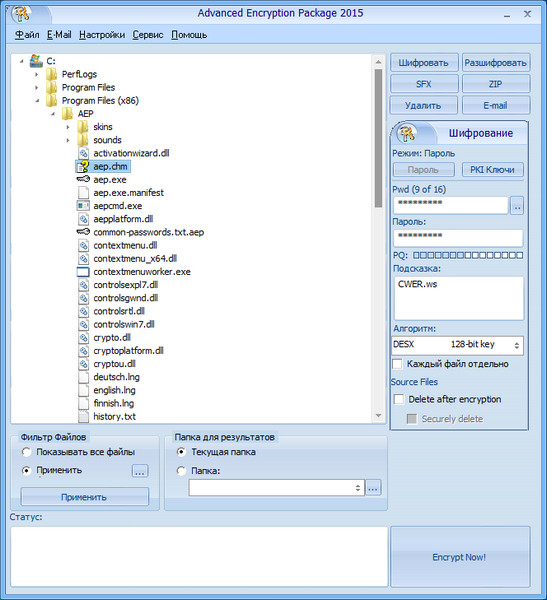Select the Текущая папка radio button
The image size is (547, 600).
(181, 452)
